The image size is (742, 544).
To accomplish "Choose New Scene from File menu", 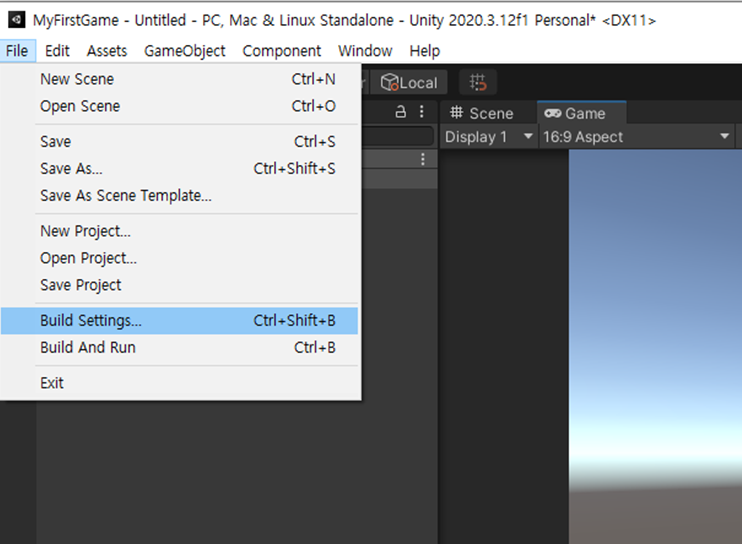I will point(179,79).
